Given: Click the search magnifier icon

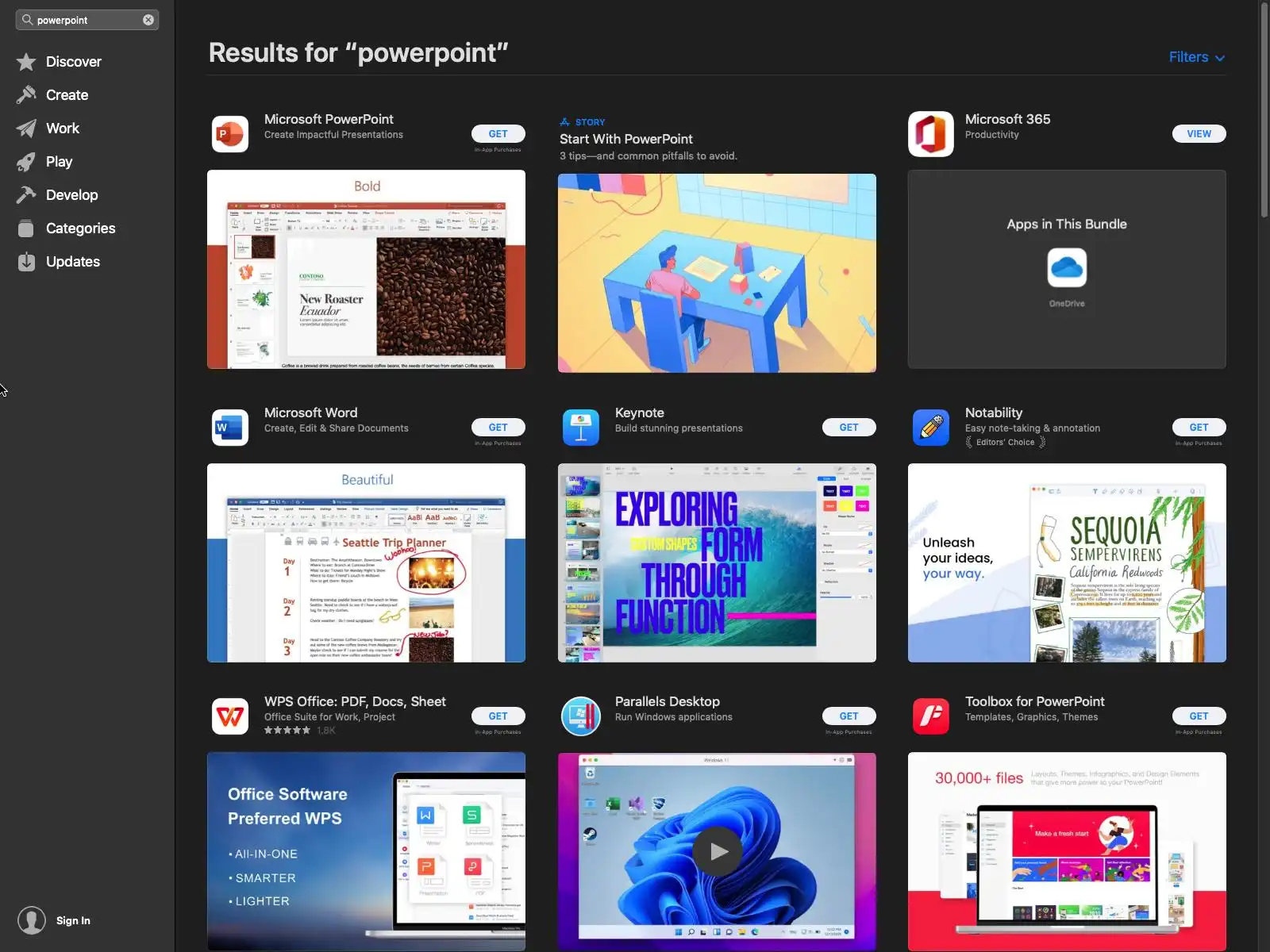Looking at the screenshot, I should (x=27, y=20).
